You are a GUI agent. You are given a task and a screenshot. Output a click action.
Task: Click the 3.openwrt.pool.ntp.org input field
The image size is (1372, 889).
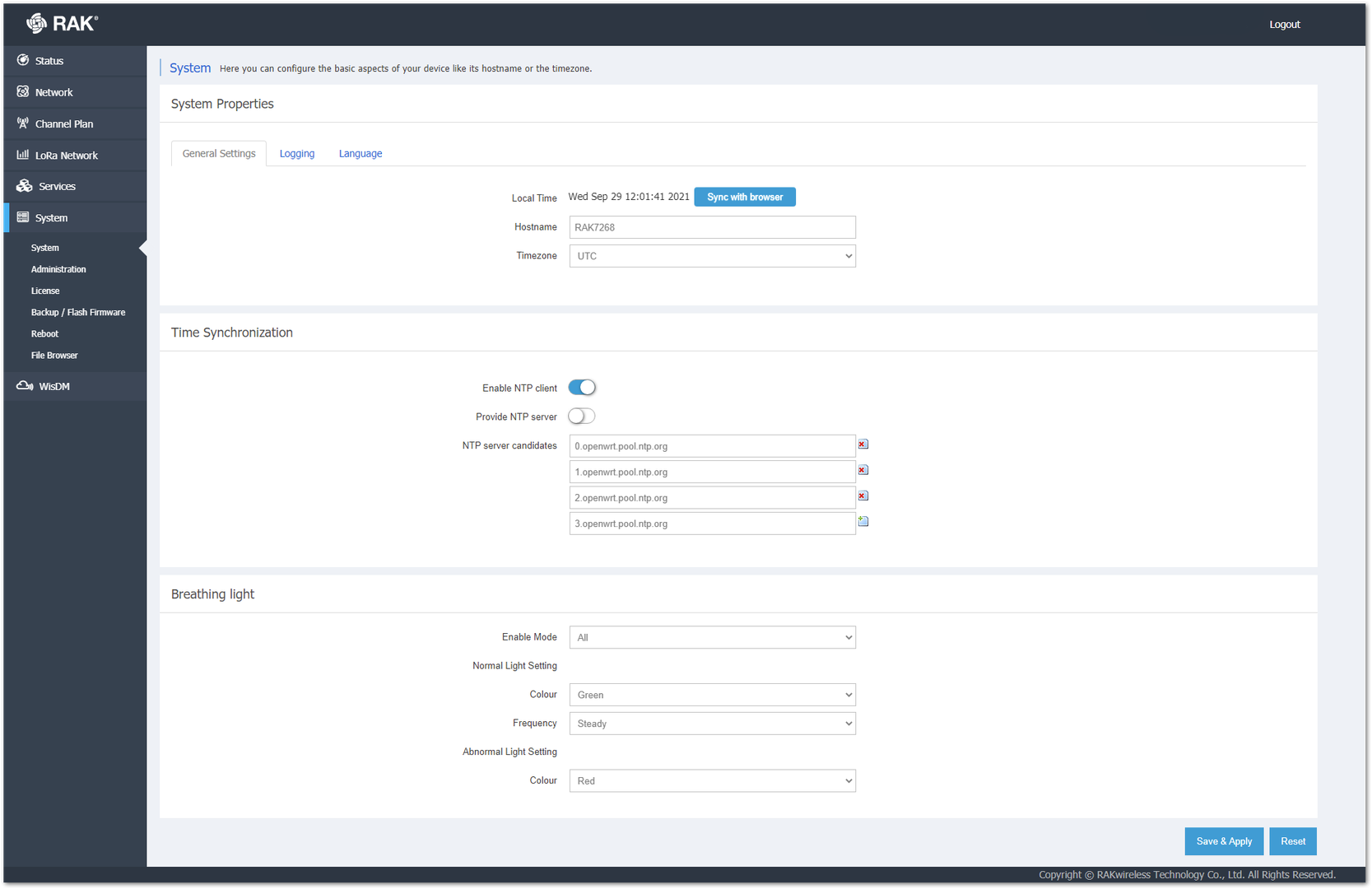(713, 524)
